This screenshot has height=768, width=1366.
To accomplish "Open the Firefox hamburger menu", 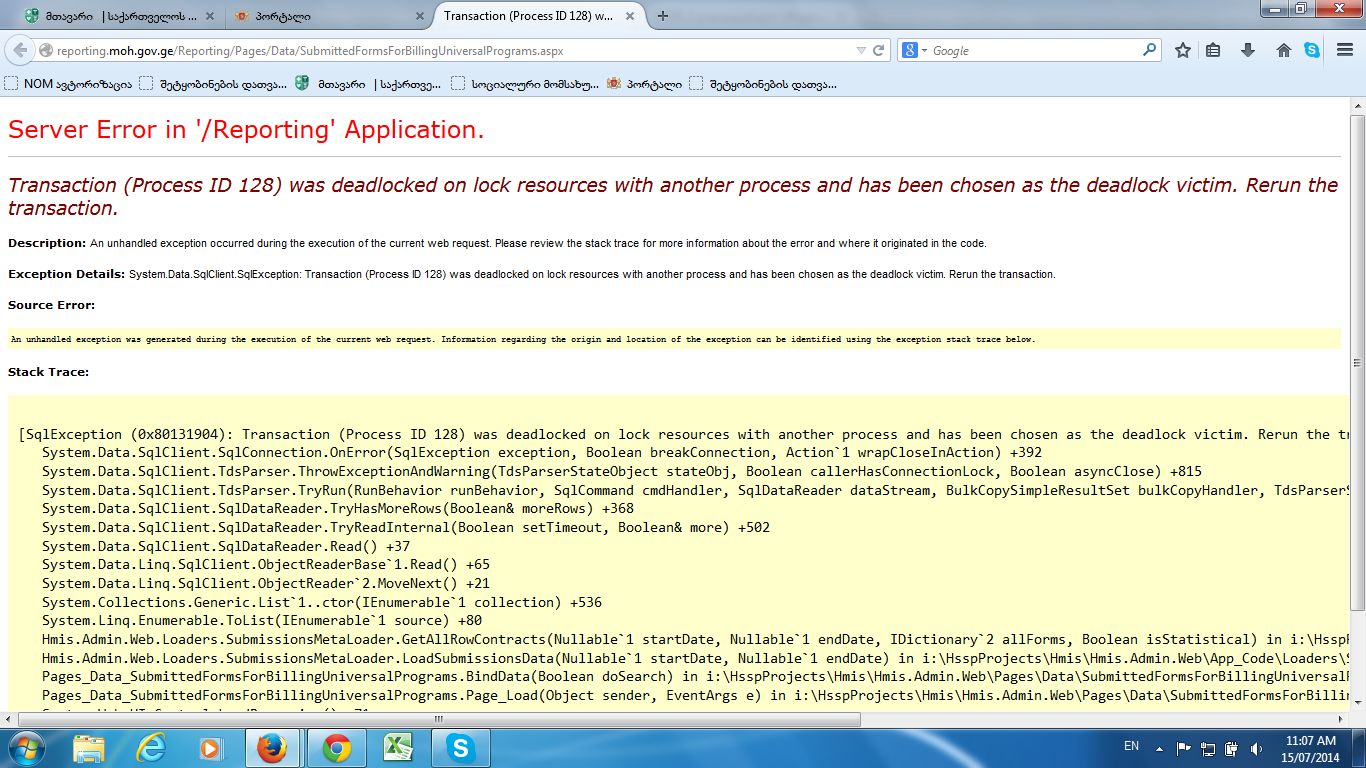I will click(x=1345, y=50).
